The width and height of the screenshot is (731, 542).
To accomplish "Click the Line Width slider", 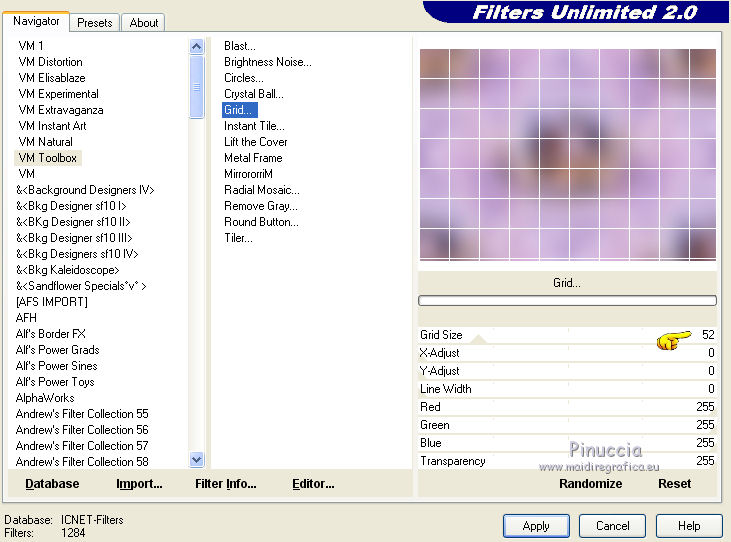I will coord(567,389).
